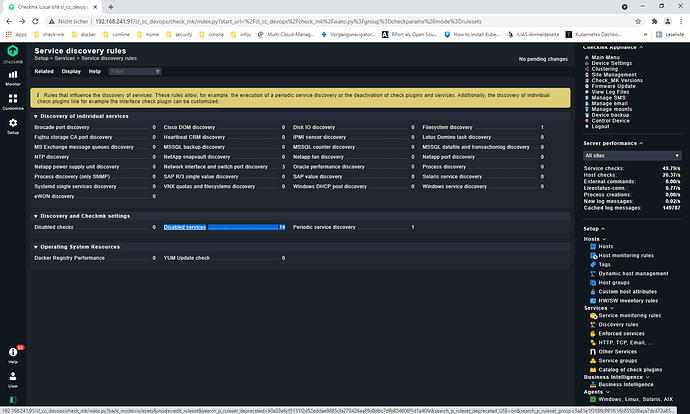
Task: Open the All sites dropdown
Action: (632, 156)
